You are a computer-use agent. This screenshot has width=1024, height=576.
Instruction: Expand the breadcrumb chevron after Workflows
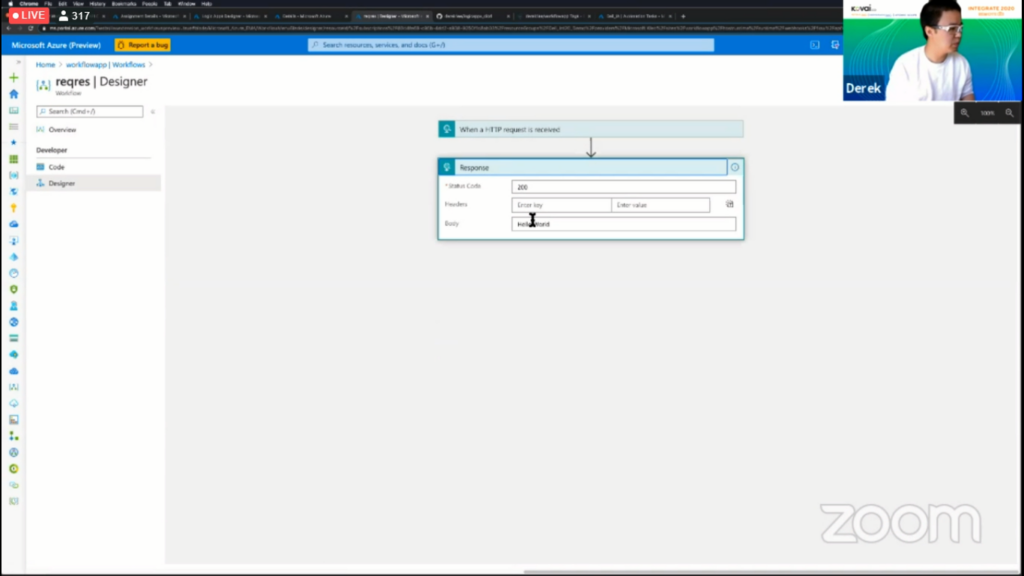150,64
